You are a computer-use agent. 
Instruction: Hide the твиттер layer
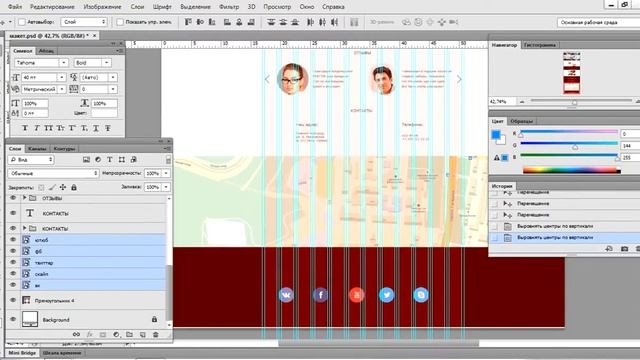click(13, 262)
